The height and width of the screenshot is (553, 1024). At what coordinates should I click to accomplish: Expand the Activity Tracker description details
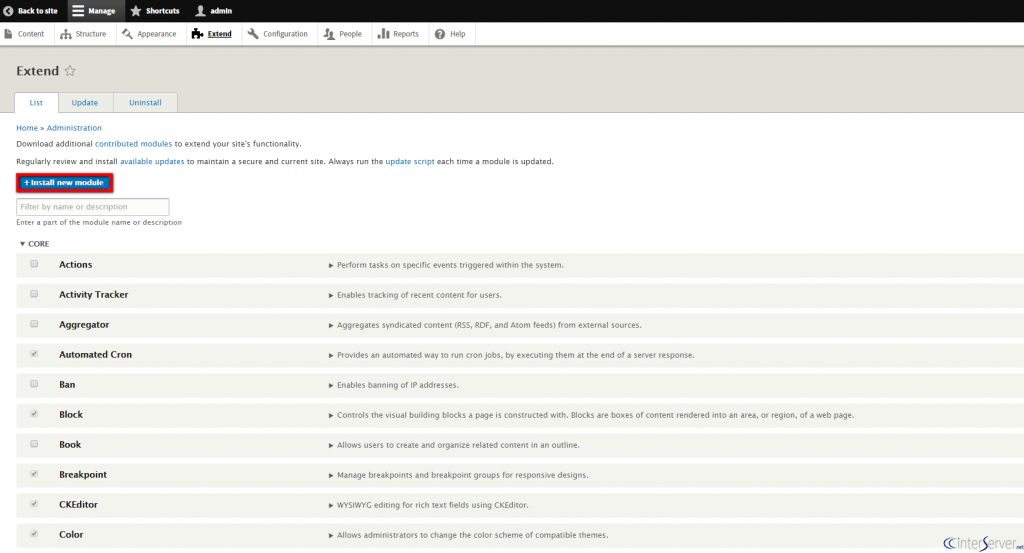331,295
